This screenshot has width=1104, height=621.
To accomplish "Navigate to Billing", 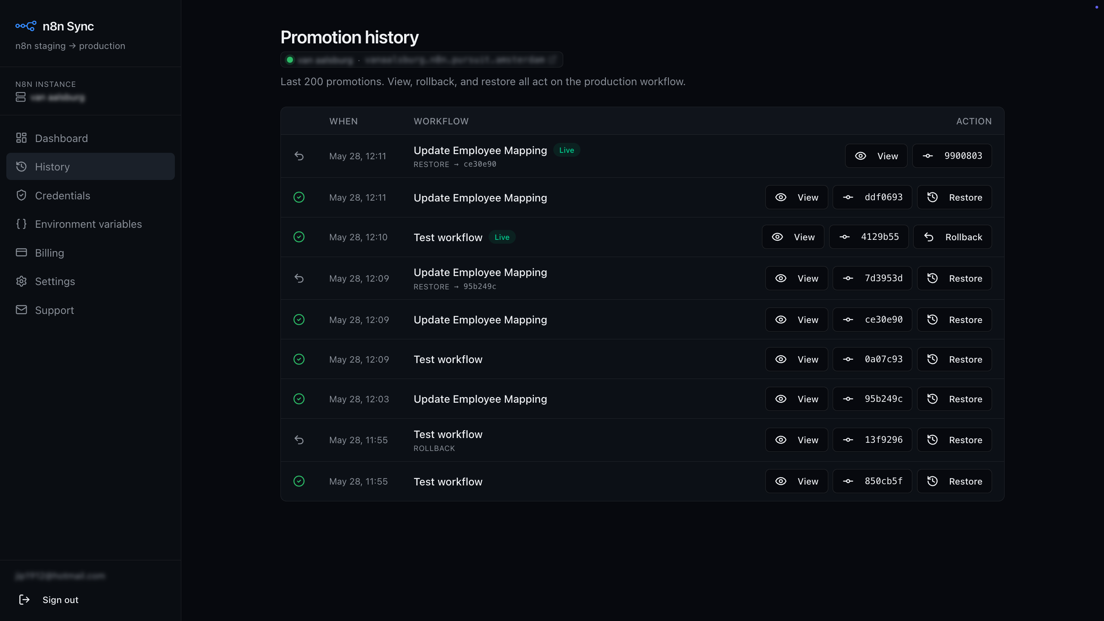I will (x=90, y=253).
